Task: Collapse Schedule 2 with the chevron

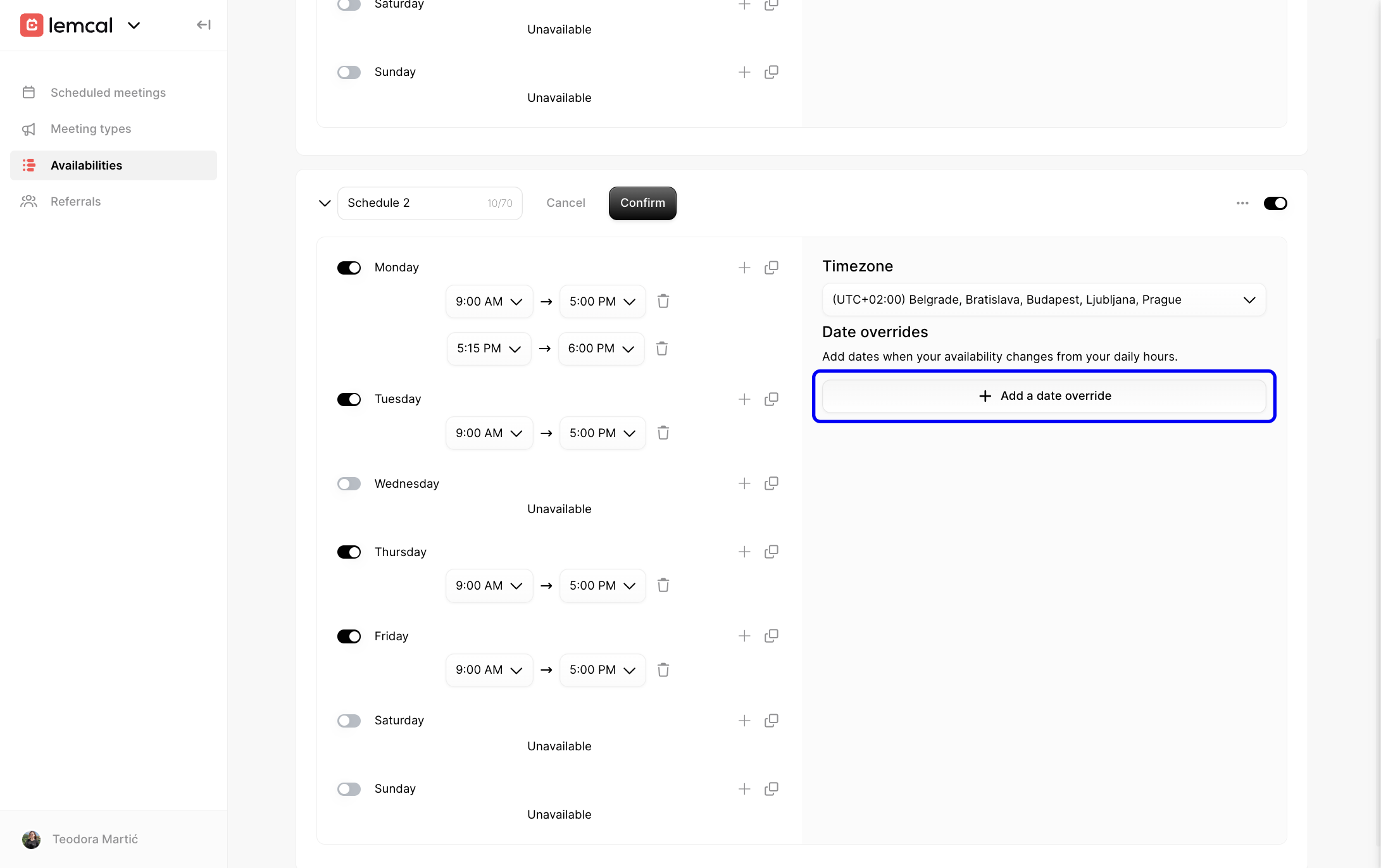Action: [x=325, y=203]
